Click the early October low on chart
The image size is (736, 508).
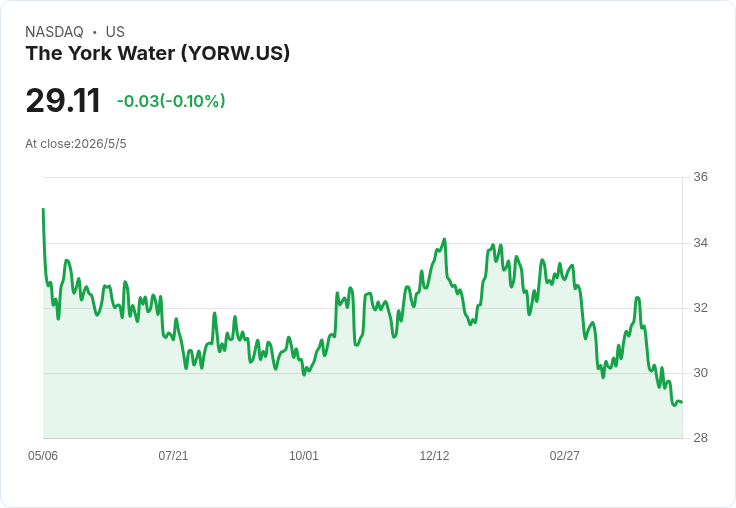coord(304,374)
